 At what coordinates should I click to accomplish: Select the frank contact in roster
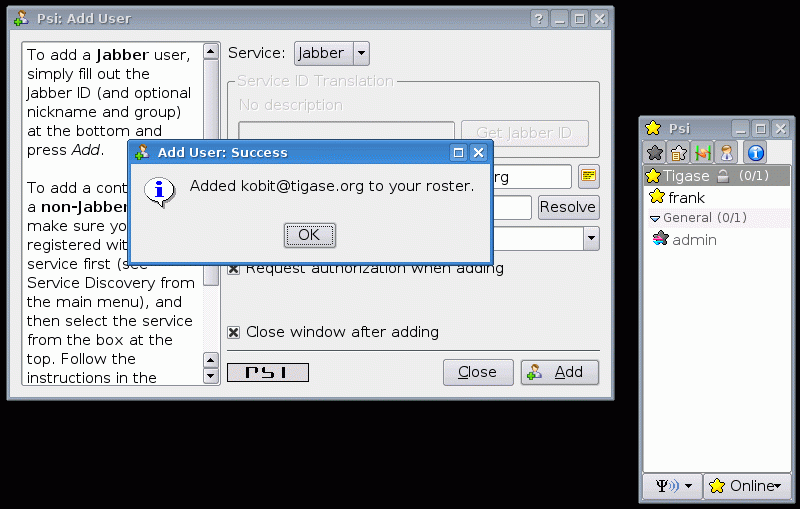click(719, 197)
